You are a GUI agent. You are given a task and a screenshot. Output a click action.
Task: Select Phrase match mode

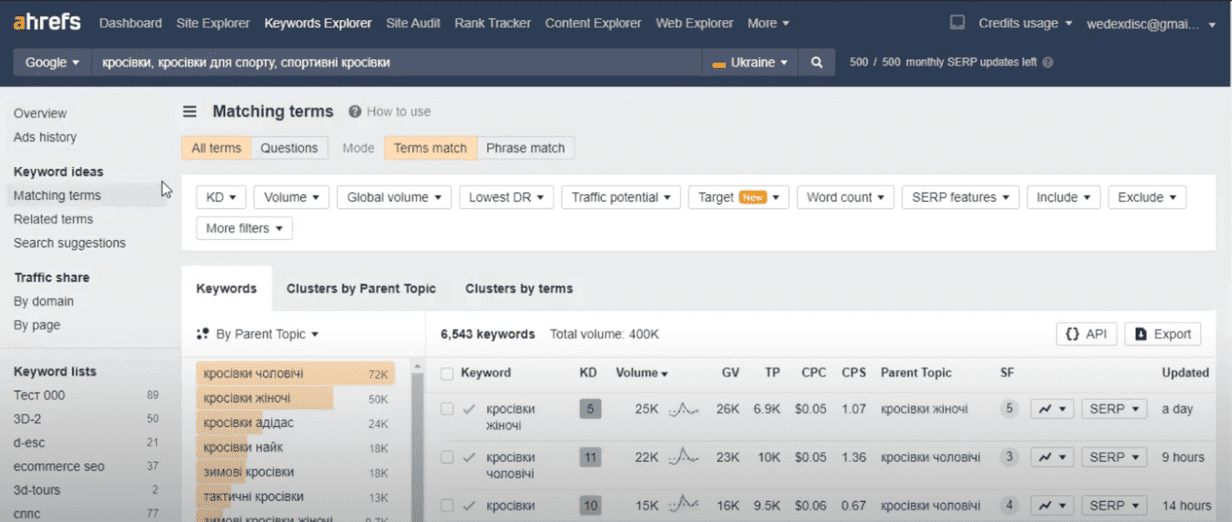526,148
